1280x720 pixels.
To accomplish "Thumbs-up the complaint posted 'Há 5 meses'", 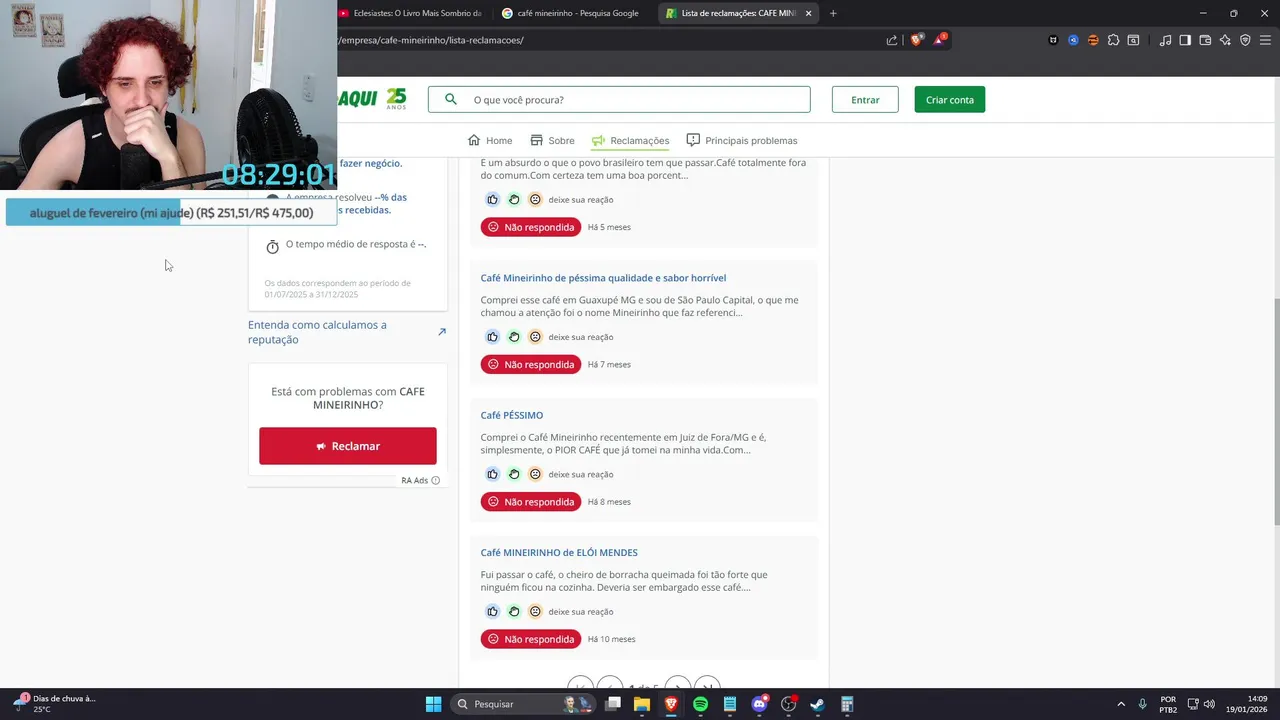I will [x=492, y=199].
